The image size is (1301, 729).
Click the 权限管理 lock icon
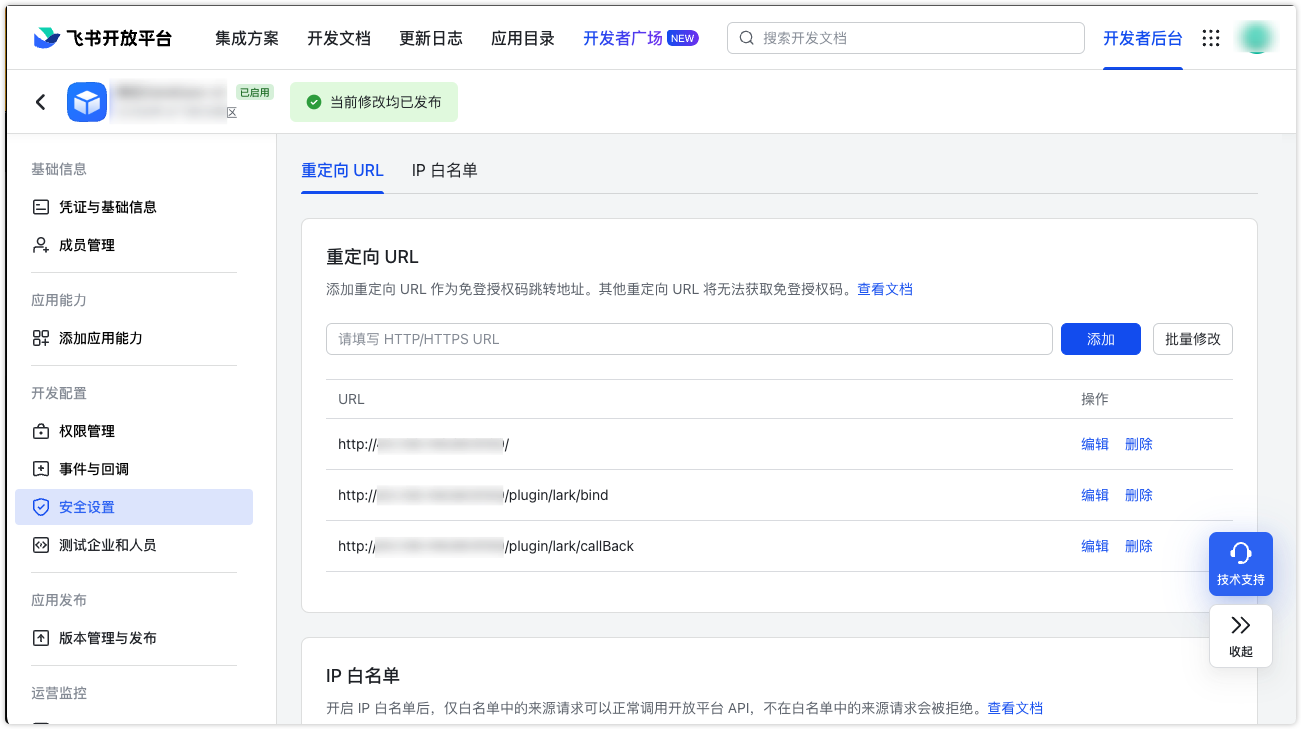tap(41, 431)
